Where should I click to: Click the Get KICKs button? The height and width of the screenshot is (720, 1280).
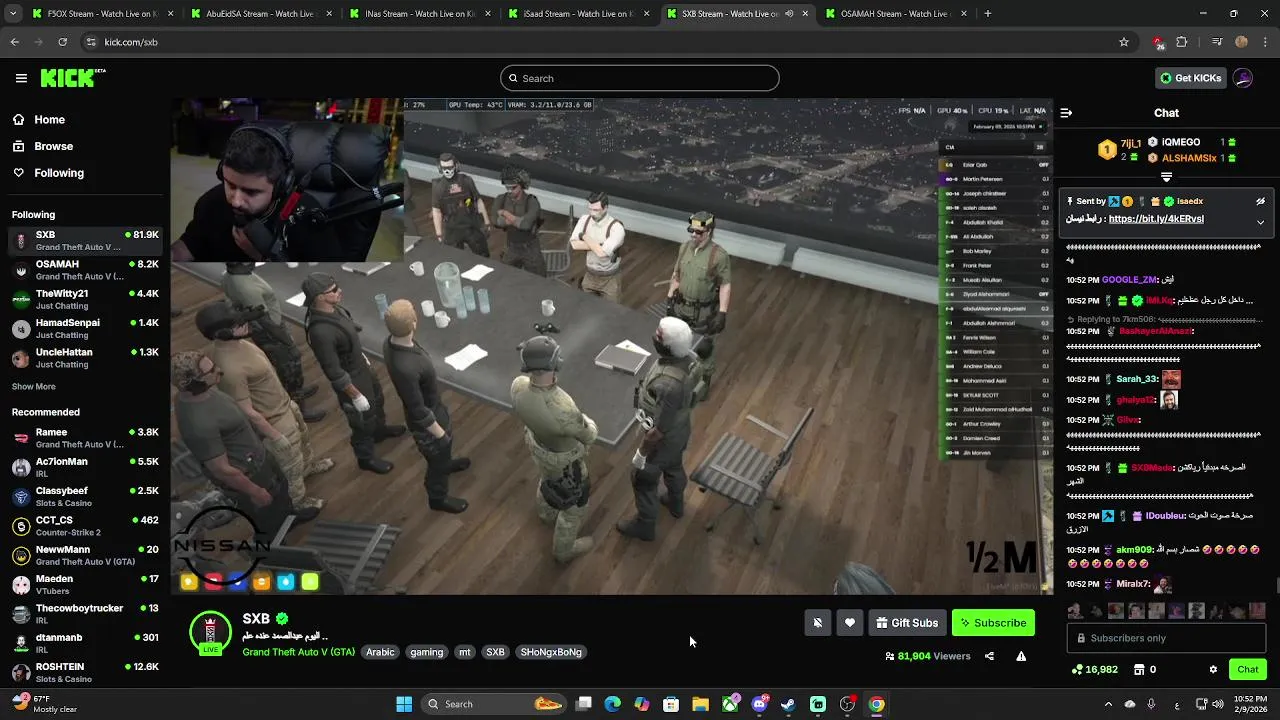pyautogui.click(x=1190, y=78)
